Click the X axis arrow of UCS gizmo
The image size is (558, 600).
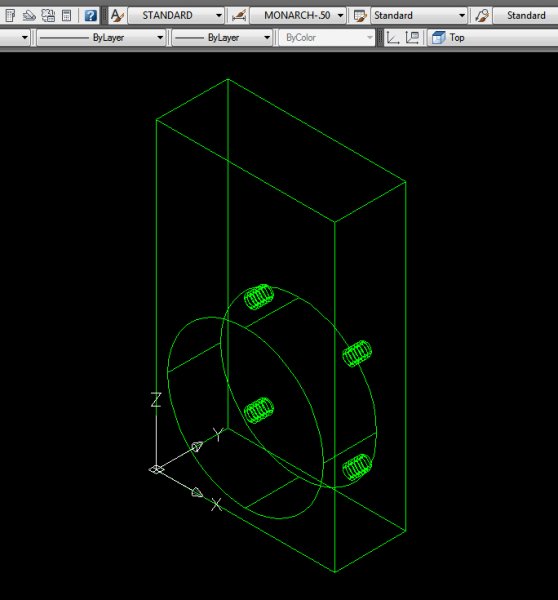pyautogui.click(x=197, y=492)
